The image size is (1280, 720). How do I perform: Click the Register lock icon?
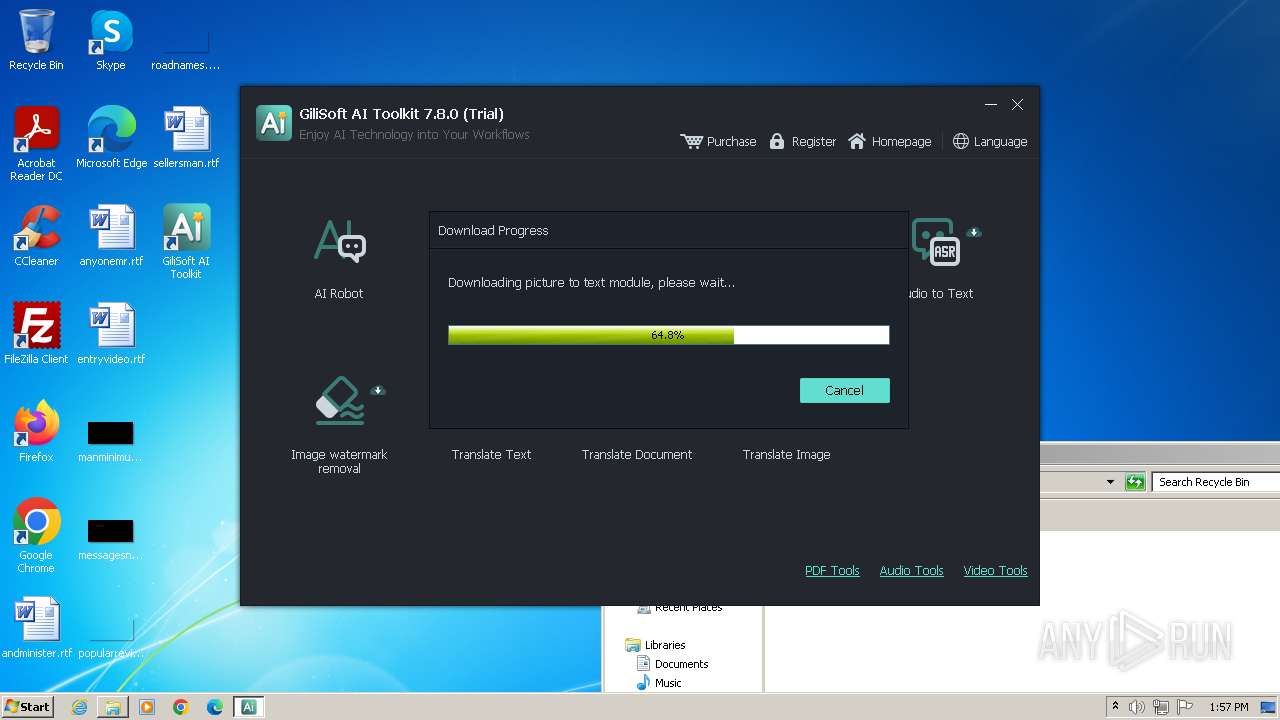tap(777, 141)
